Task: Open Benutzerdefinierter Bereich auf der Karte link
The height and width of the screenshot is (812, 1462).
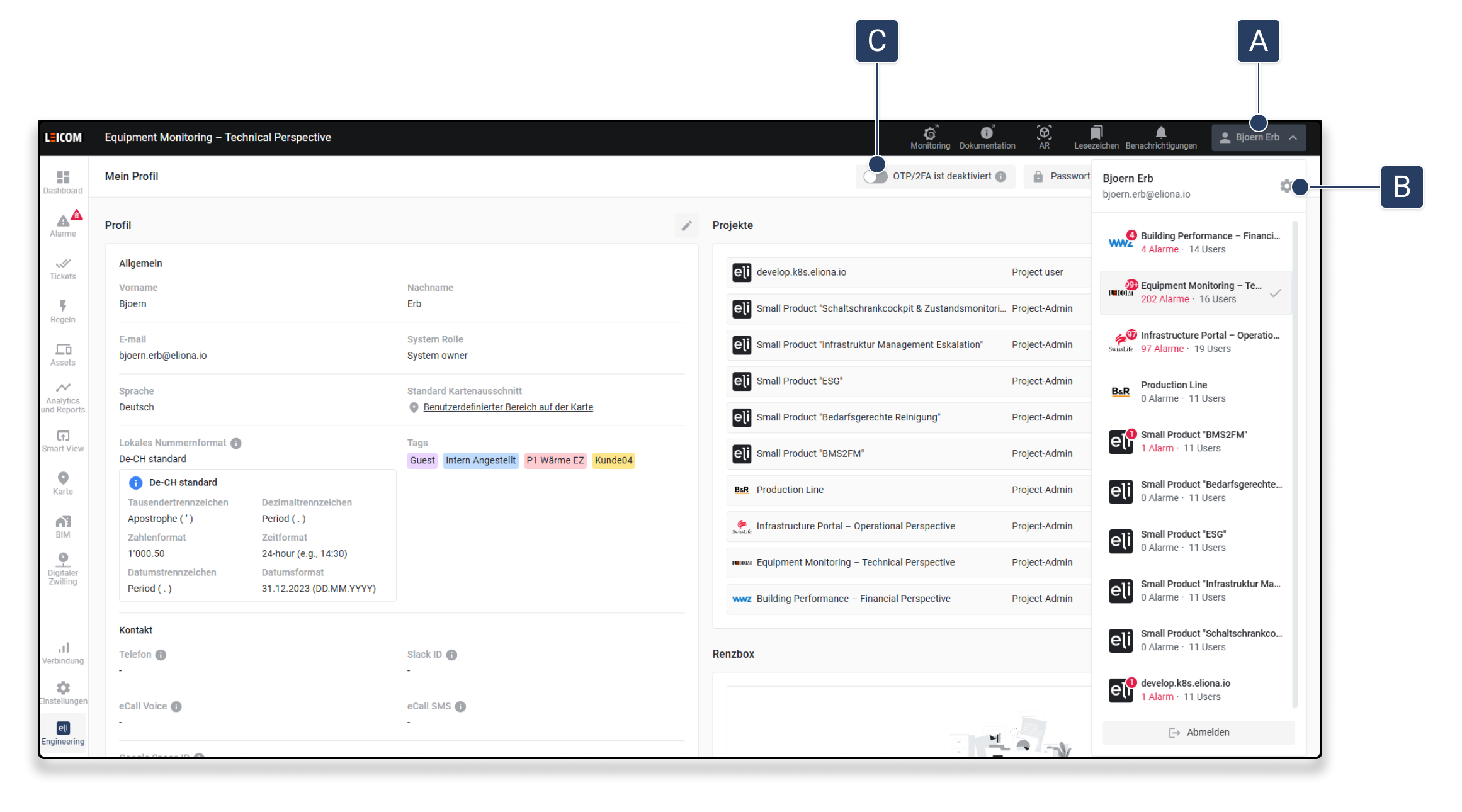Action: click(x=507, y=407)
